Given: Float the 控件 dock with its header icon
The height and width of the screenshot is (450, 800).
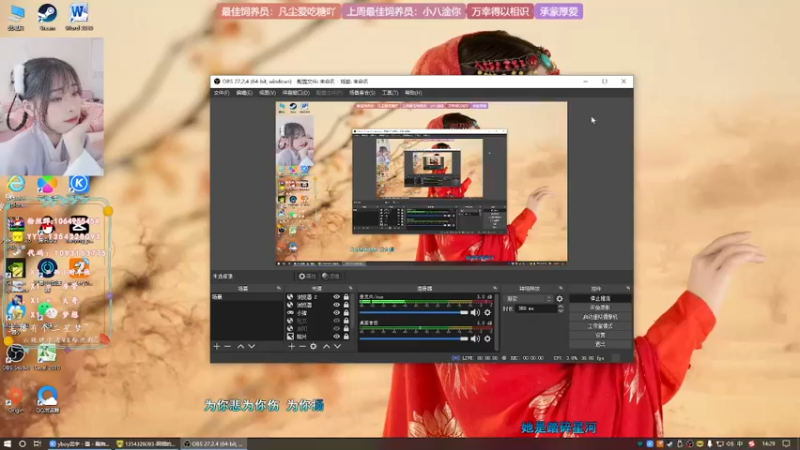Looking at the screenshot, I should coord(628,288).
